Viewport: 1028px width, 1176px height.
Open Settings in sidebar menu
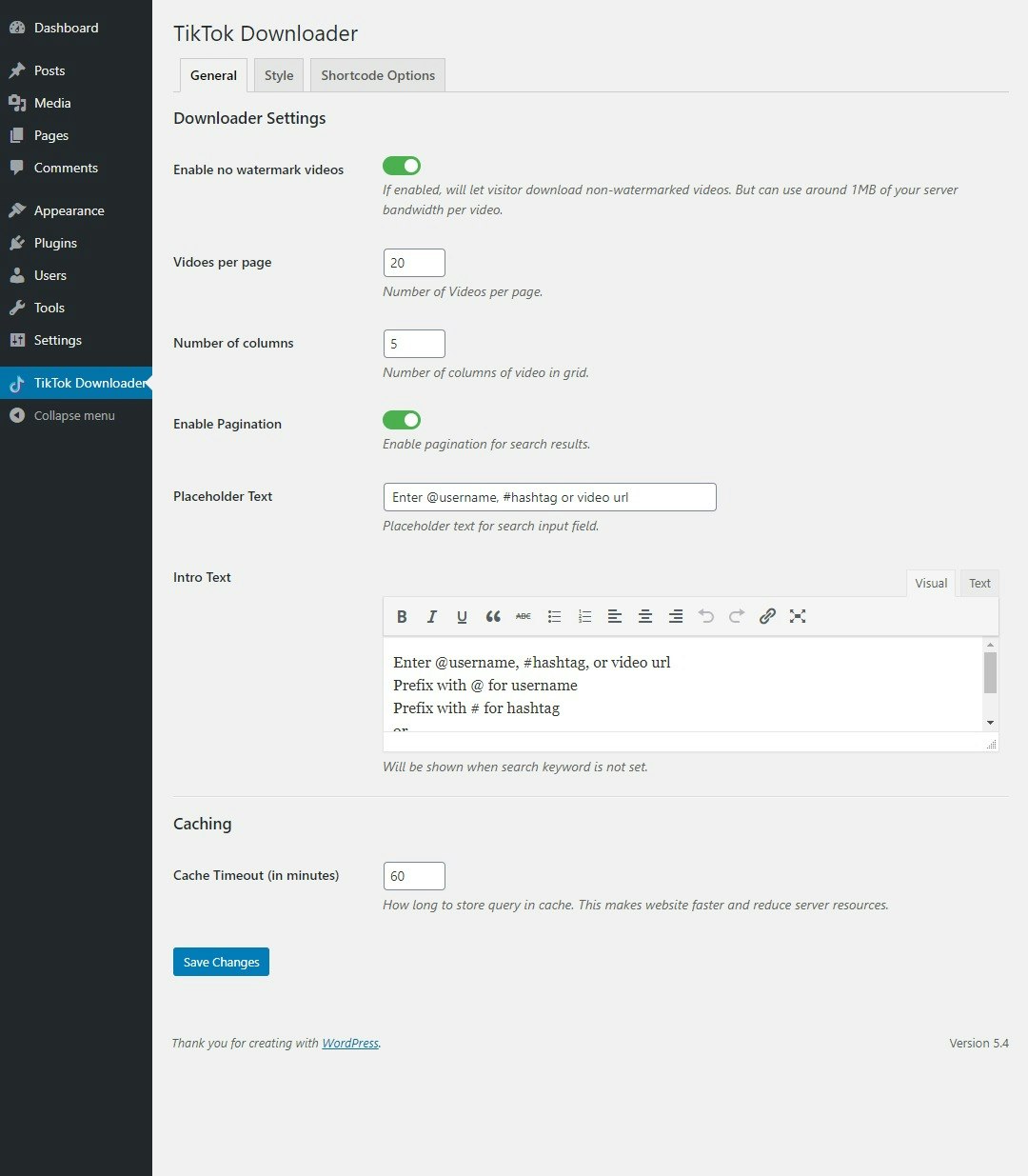pyautogui.click(x=76, y=340)
